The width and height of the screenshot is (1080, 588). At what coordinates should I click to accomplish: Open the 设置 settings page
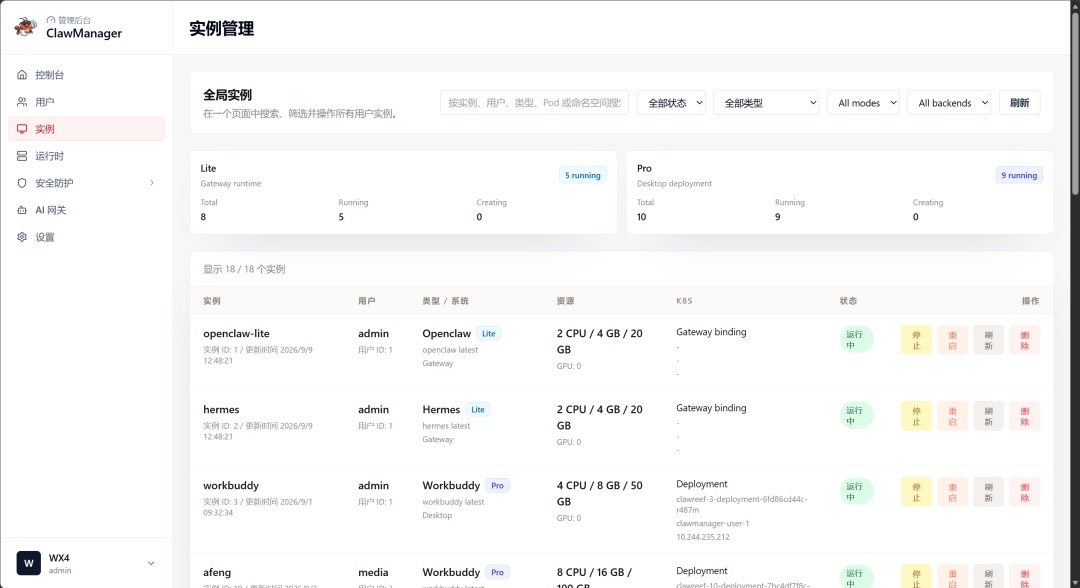[86, 237]
